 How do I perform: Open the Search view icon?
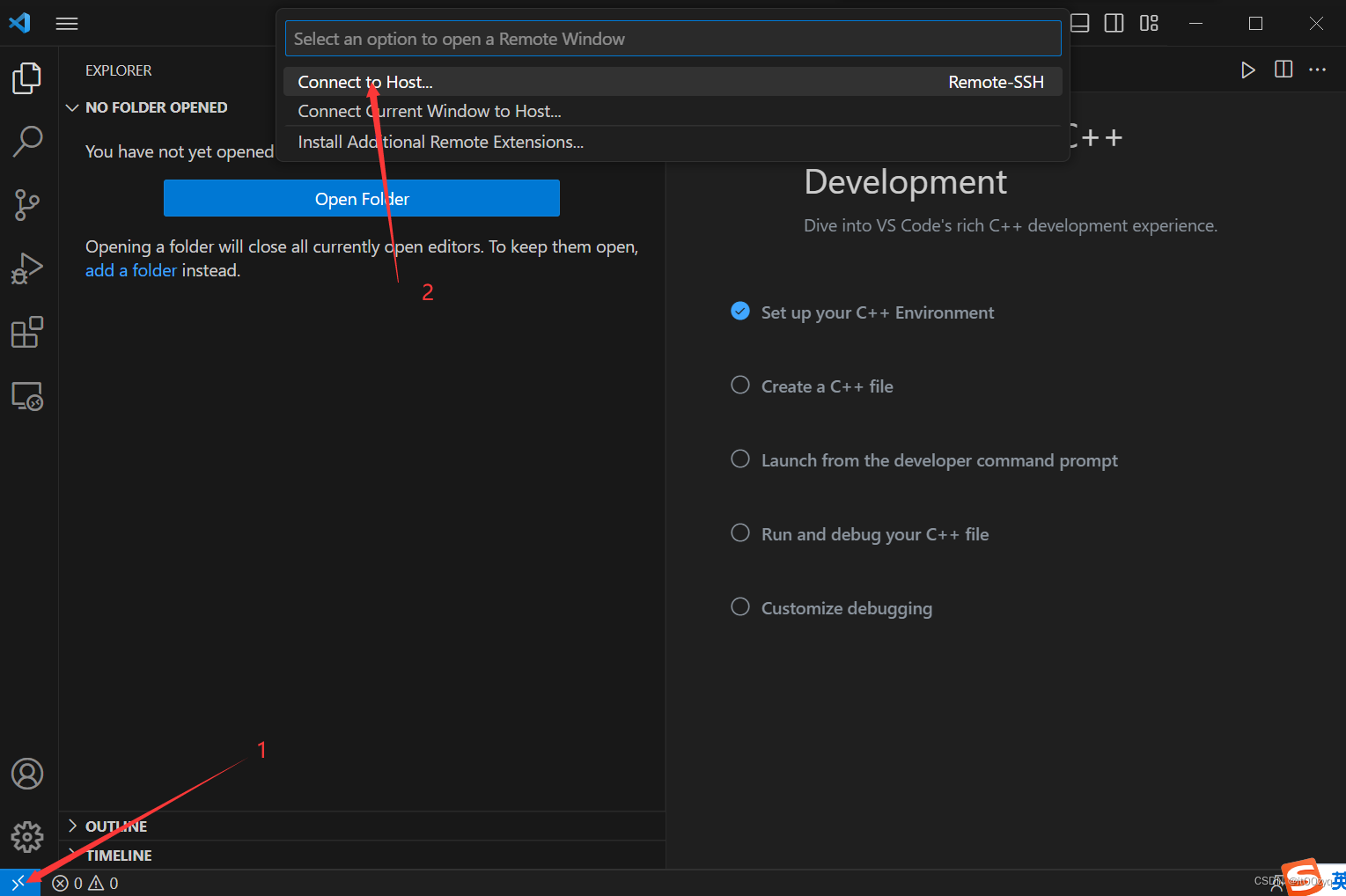pyautogui.click(x=27, y=141)
